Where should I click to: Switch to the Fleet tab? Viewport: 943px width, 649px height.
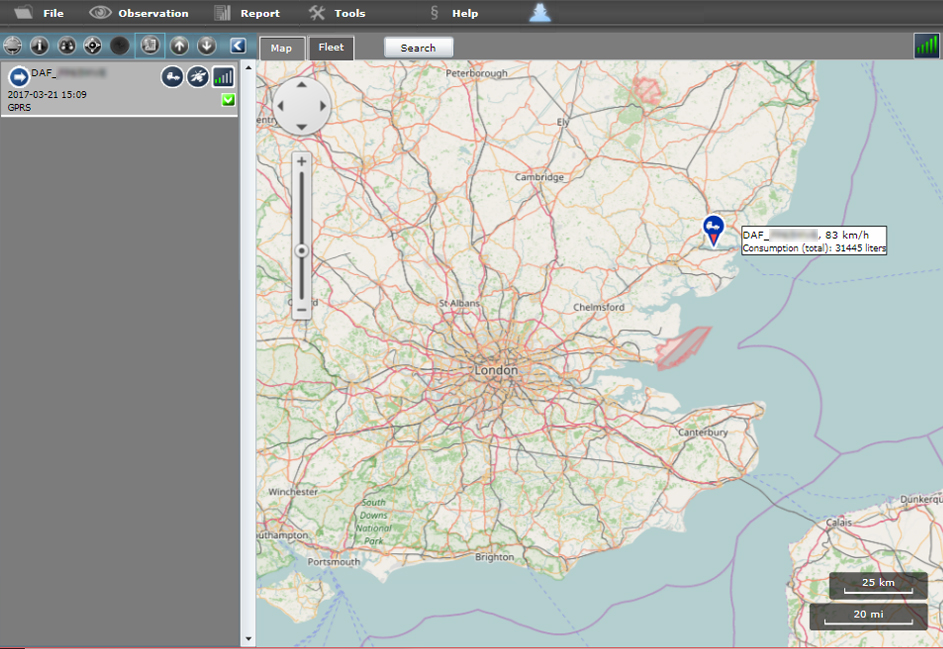coord(331,48)
